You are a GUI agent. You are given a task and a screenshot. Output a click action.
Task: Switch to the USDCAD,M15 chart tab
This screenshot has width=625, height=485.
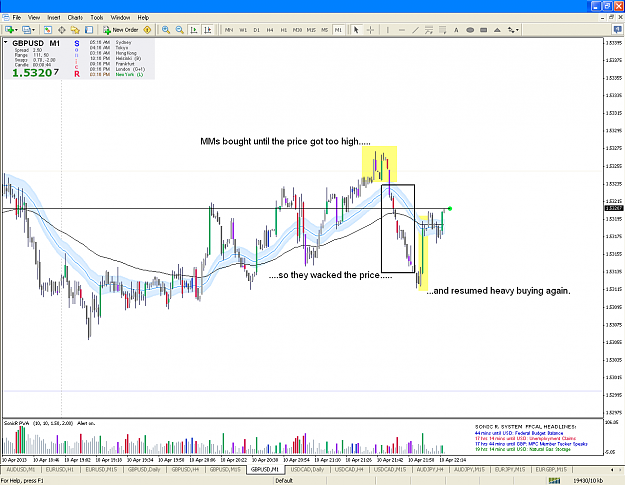[390, 469]
